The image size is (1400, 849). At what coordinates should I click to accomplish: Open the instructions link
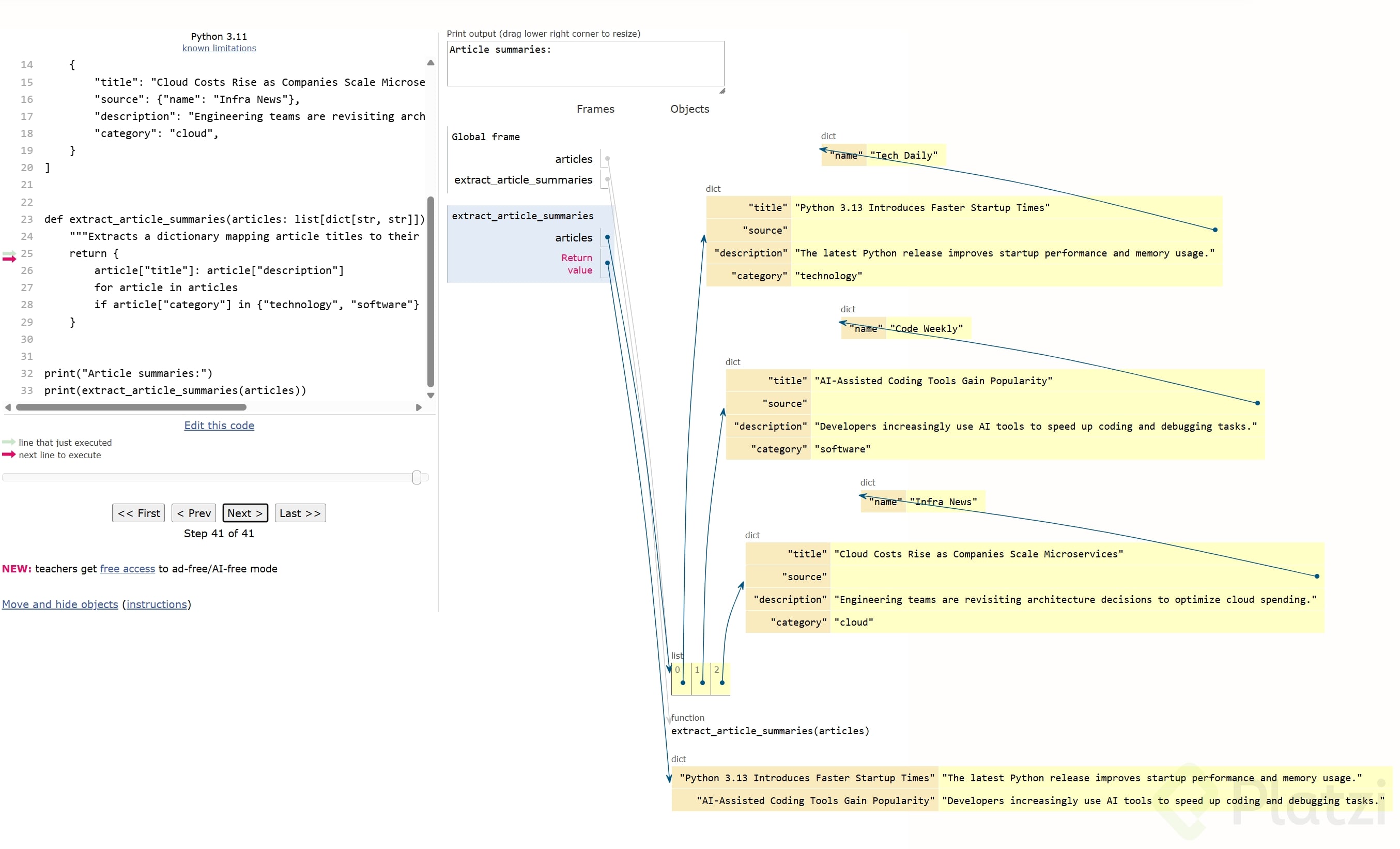[156, 604]
